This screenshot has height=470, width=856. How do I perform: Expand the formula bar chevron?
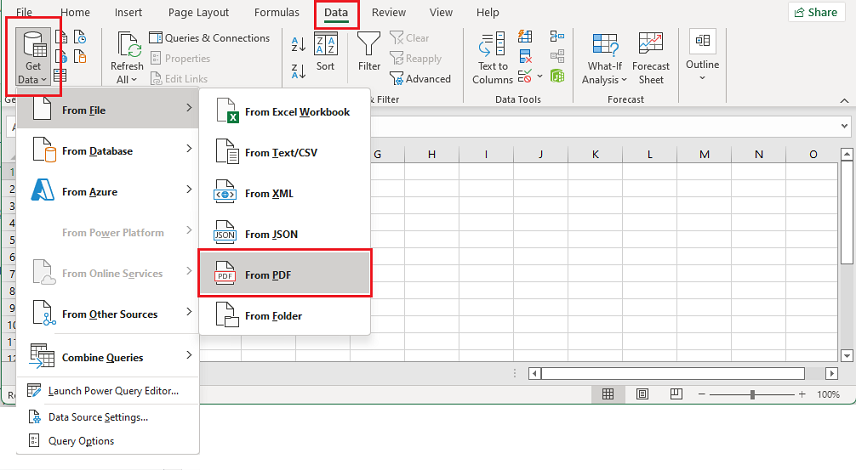pyautogui.click(x=844, y=126)
